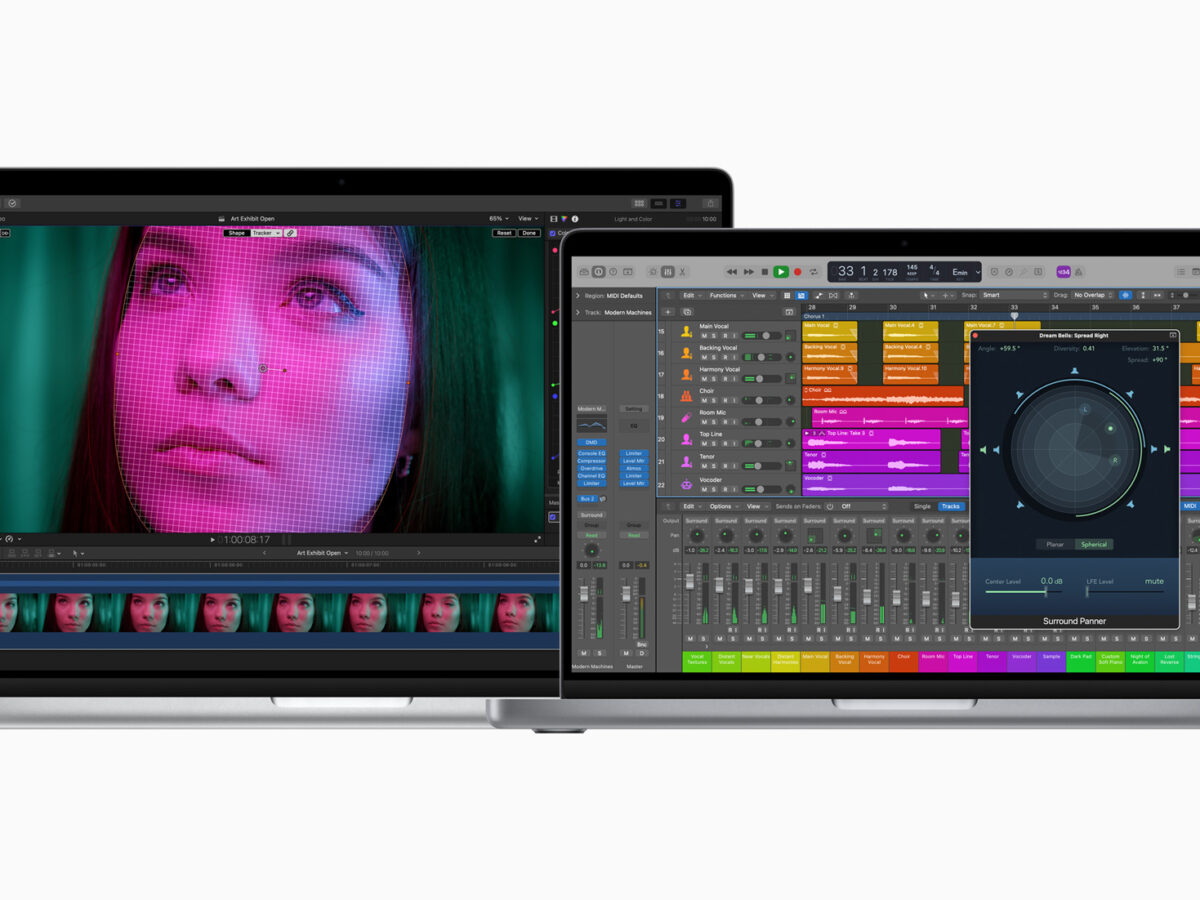The width and height of the screenshot is (1200, 900).
Task: Select Planar mode in Surround Panner
Action: tap(1055, 544)
